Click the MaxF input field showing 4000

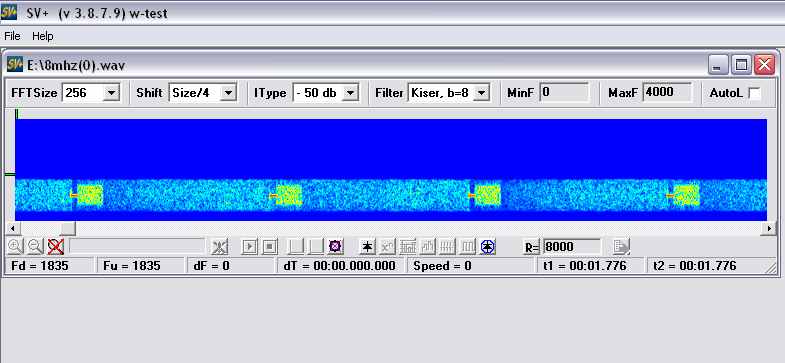667,93
